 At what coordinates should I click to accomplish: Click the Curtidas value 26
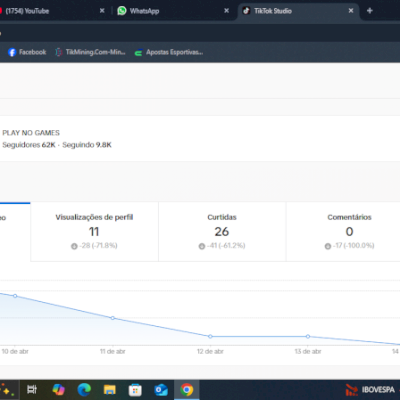tap(222, 232)
